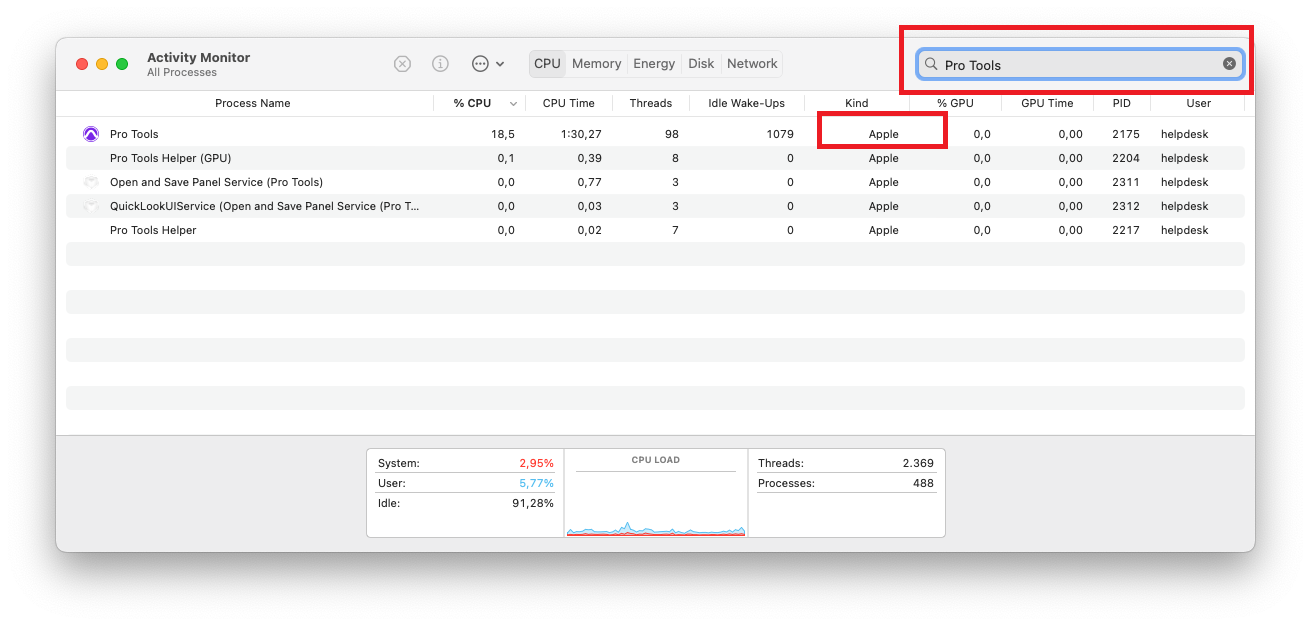Click the stop process (X) toolbar icon
Viewport: 1311px width, 626px height.
(402, 64)
